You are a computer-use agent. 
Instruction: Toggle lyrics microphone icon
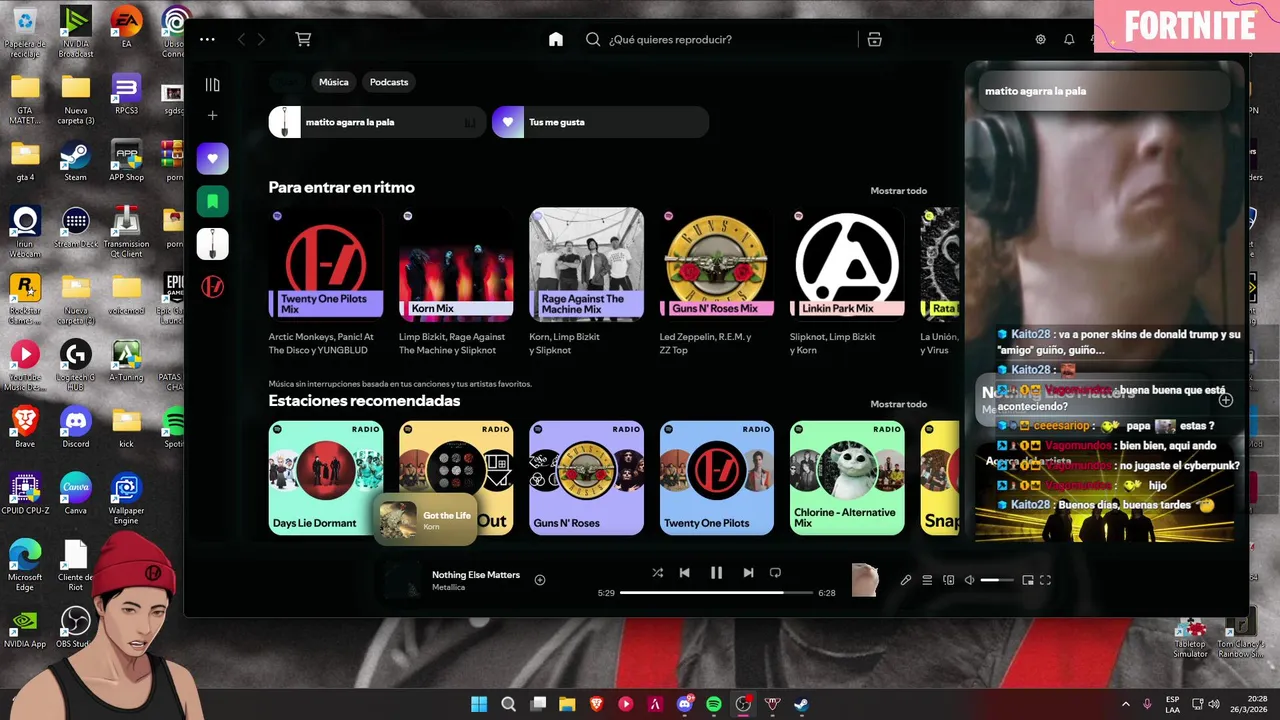click(906, 580)
